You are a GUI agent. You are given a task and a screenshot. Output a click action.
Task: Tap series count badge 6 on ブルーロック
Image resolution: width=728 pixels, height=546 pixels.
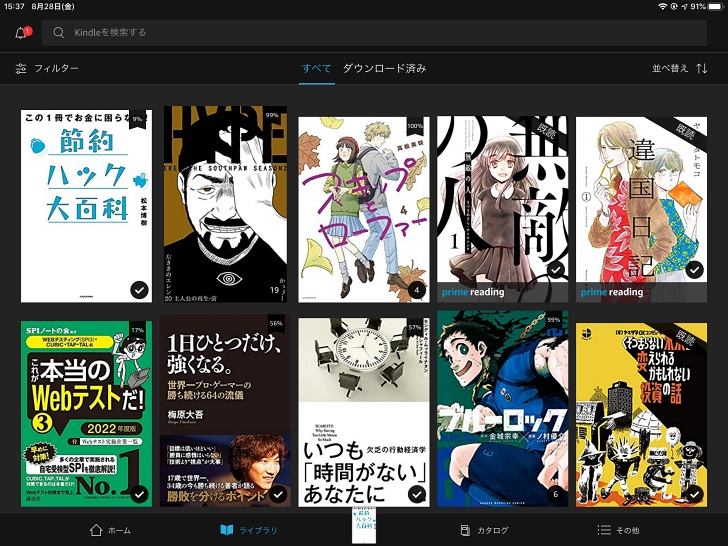click(555, 494)
